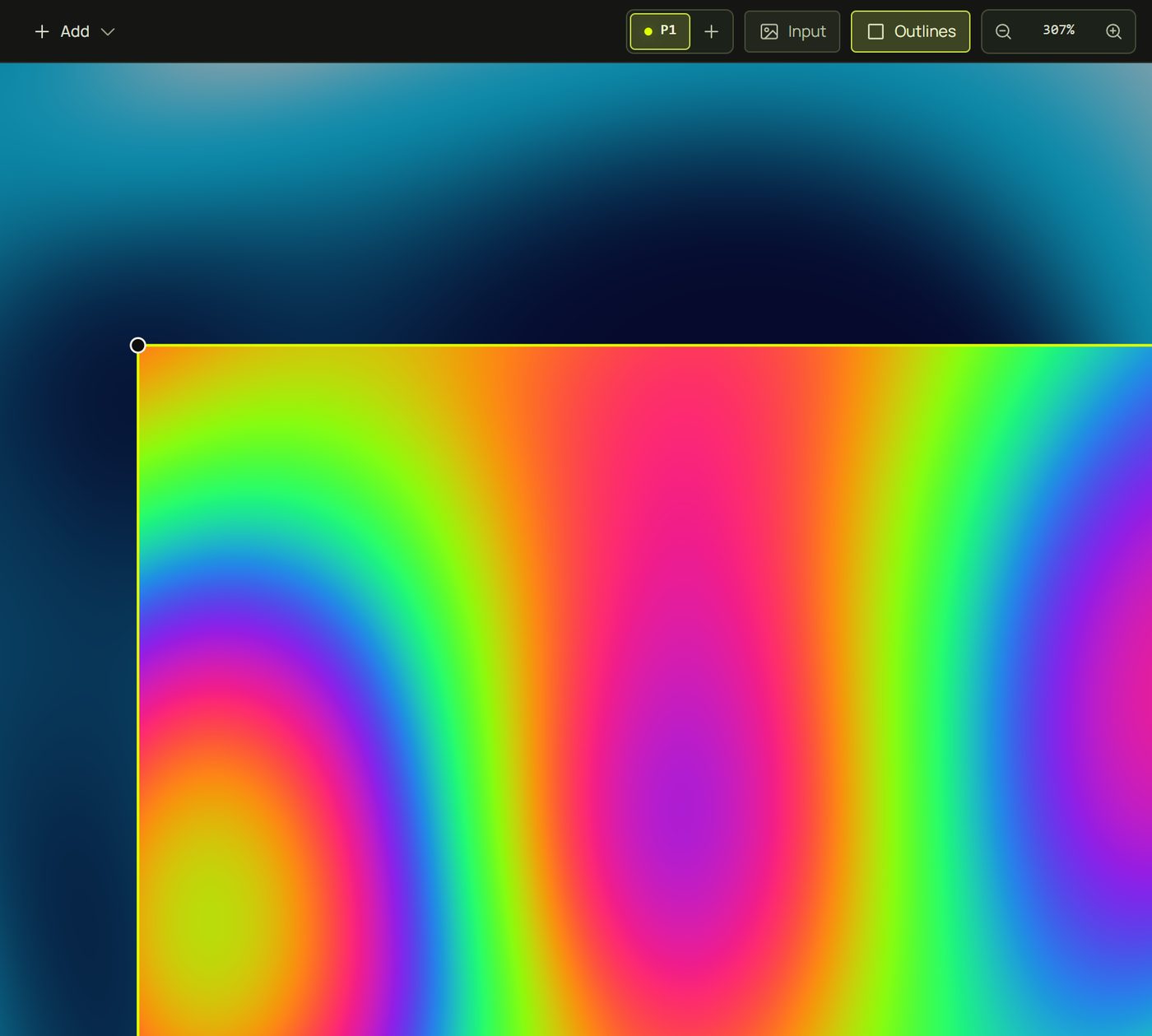The height and width of the screenshot is (1036, 1152).
Task: Zoom out using the minus magnifier
Action: (x=1003, y=31)
